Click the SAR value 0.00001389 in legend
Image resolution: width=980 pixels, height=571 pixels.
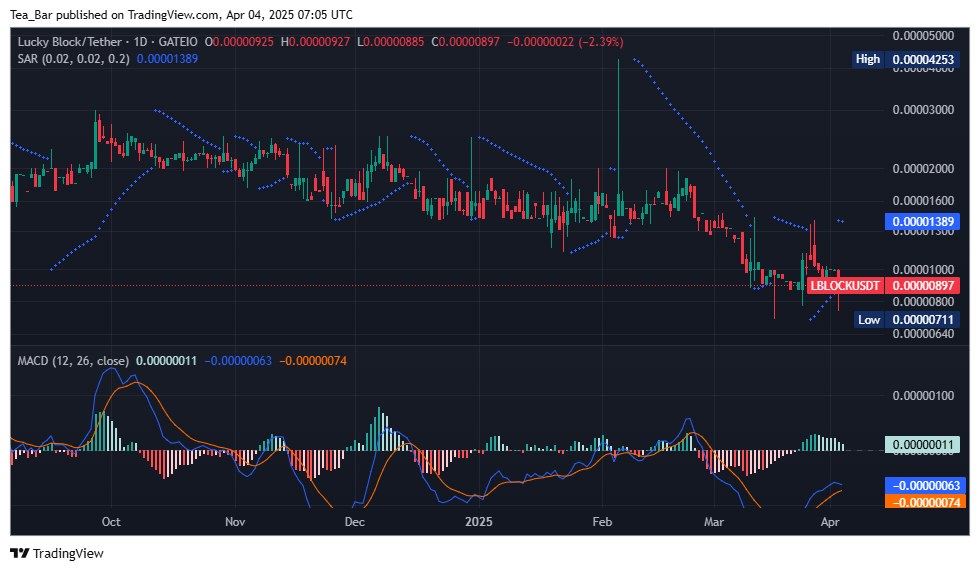coord(168,59)
